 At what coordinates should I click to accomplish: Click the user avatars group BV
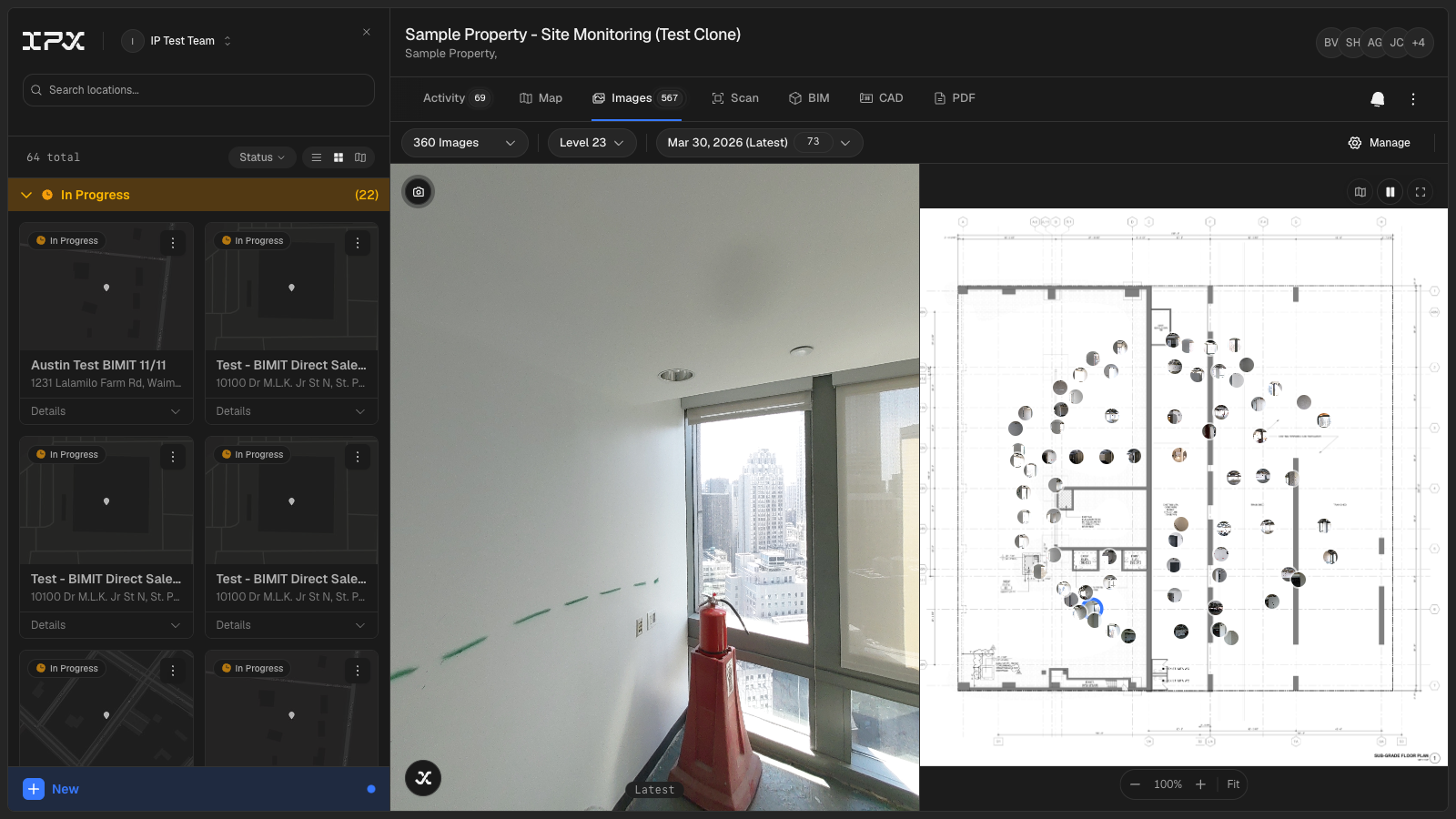pyautogui.click(x=1331, y=43)
